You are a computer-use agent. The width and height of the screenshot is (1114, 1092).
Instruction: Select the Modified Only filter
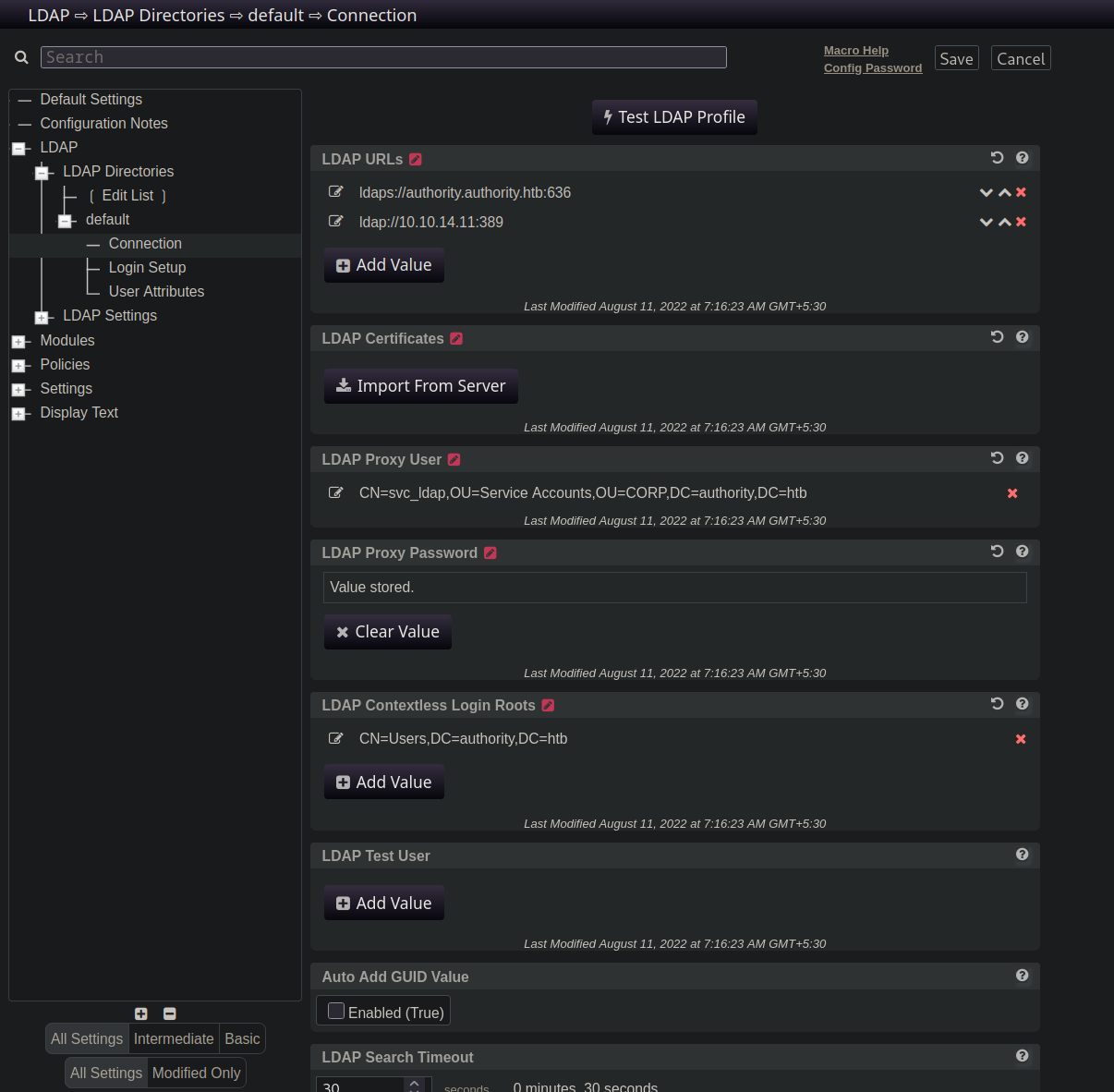pyautogui.click(x=197, y=1073)
